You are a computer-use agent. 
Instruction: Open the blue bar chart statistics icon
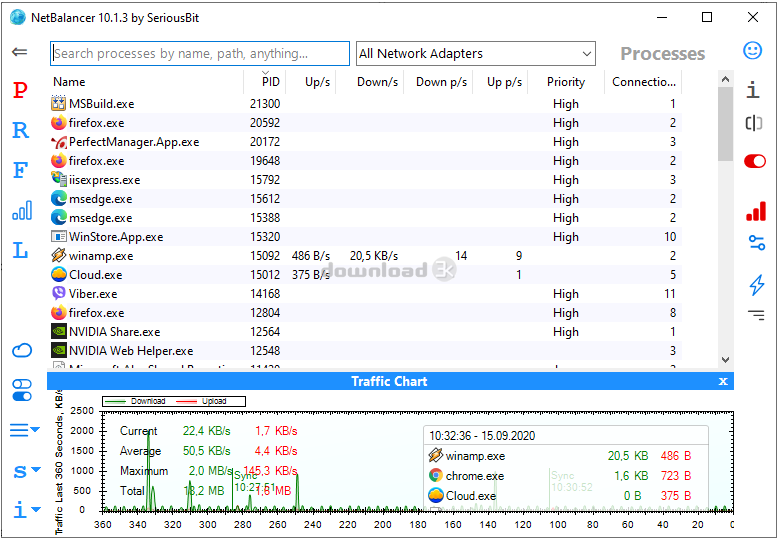click(x=21, y=211)
